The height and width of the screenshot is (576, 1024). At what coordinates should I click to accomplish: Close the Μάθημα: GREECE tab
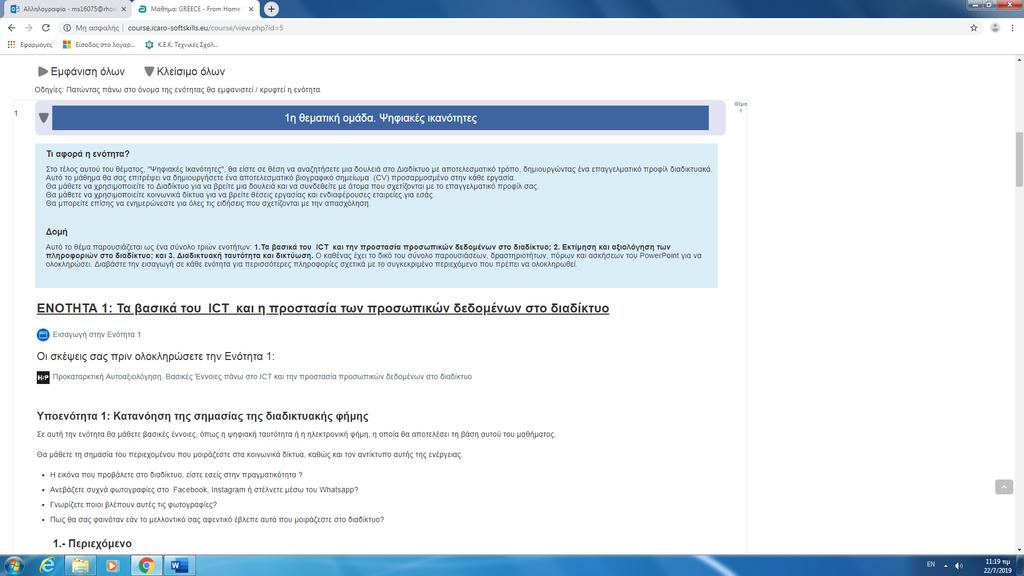point(251,9)
